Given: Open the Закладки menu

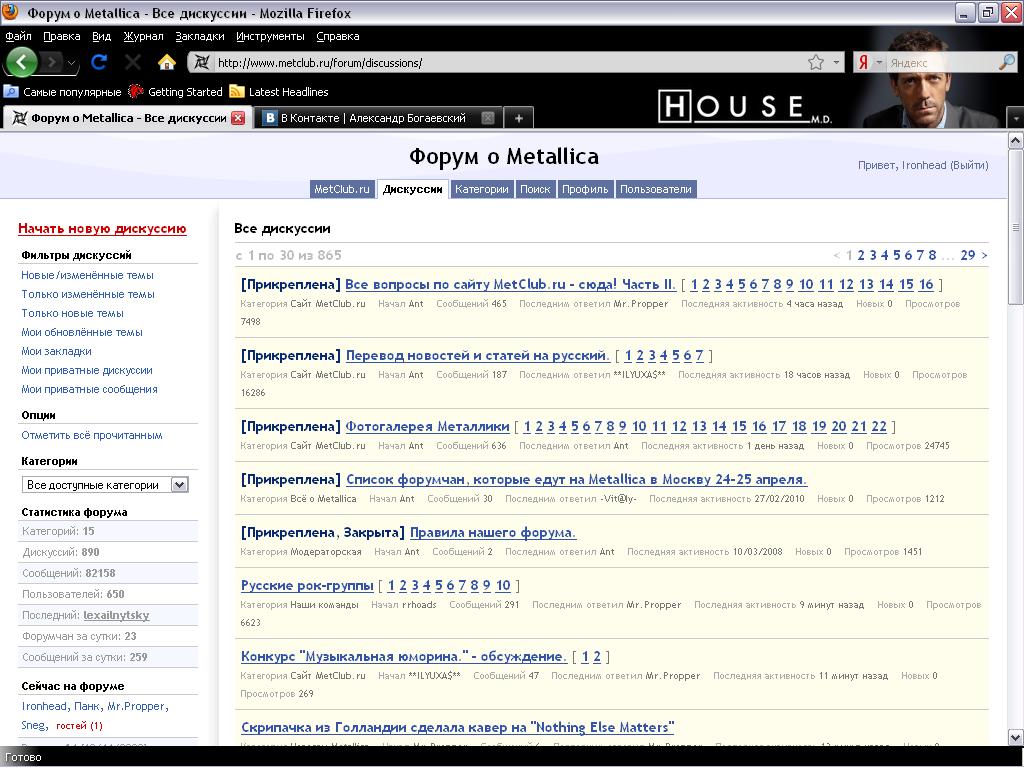Looking at the screenshot, I should point(193,36).
